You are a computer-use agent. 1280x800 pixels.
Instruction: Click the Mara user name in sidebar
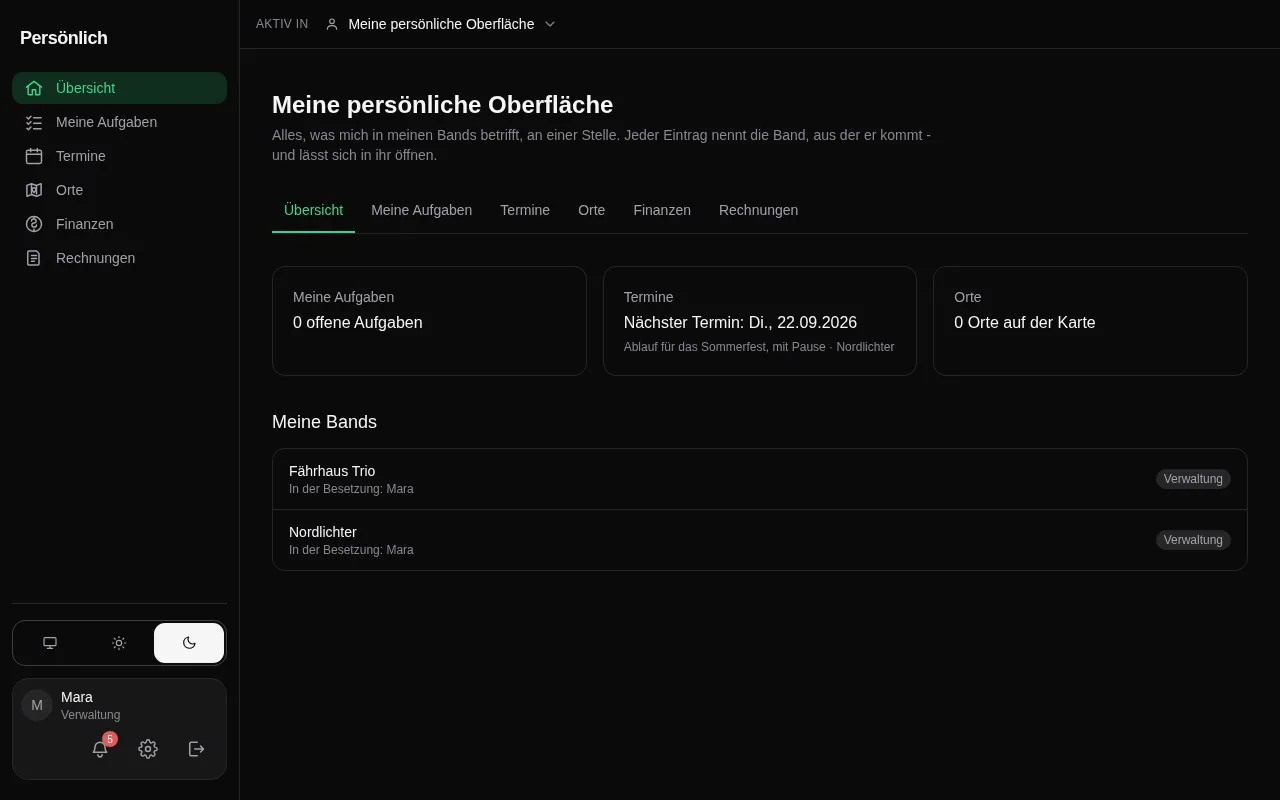77,697
